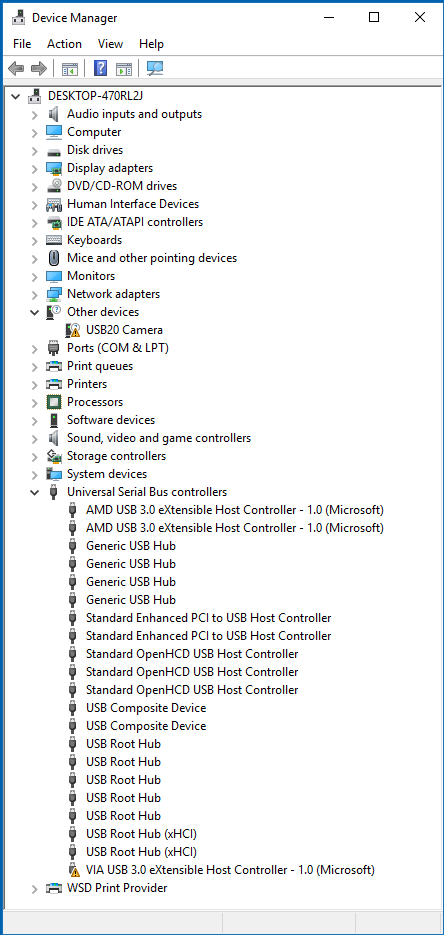The height and width of the screenshot is (935, 444).
Task: Select VIA USB 3.0 eXtensible Host Controller
Action: click(x=231, y=870)
